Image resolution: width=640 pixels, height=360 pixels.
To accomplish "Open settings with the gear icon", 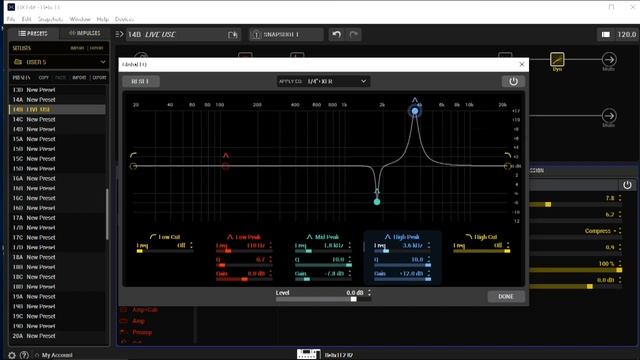I will click(x=12, y=355).
